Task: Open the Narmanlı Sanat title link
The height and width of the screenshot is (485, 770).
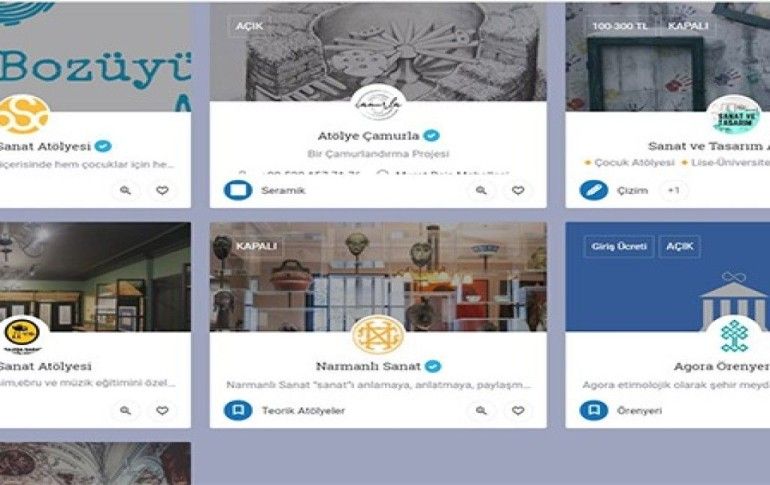Action: 368,366
